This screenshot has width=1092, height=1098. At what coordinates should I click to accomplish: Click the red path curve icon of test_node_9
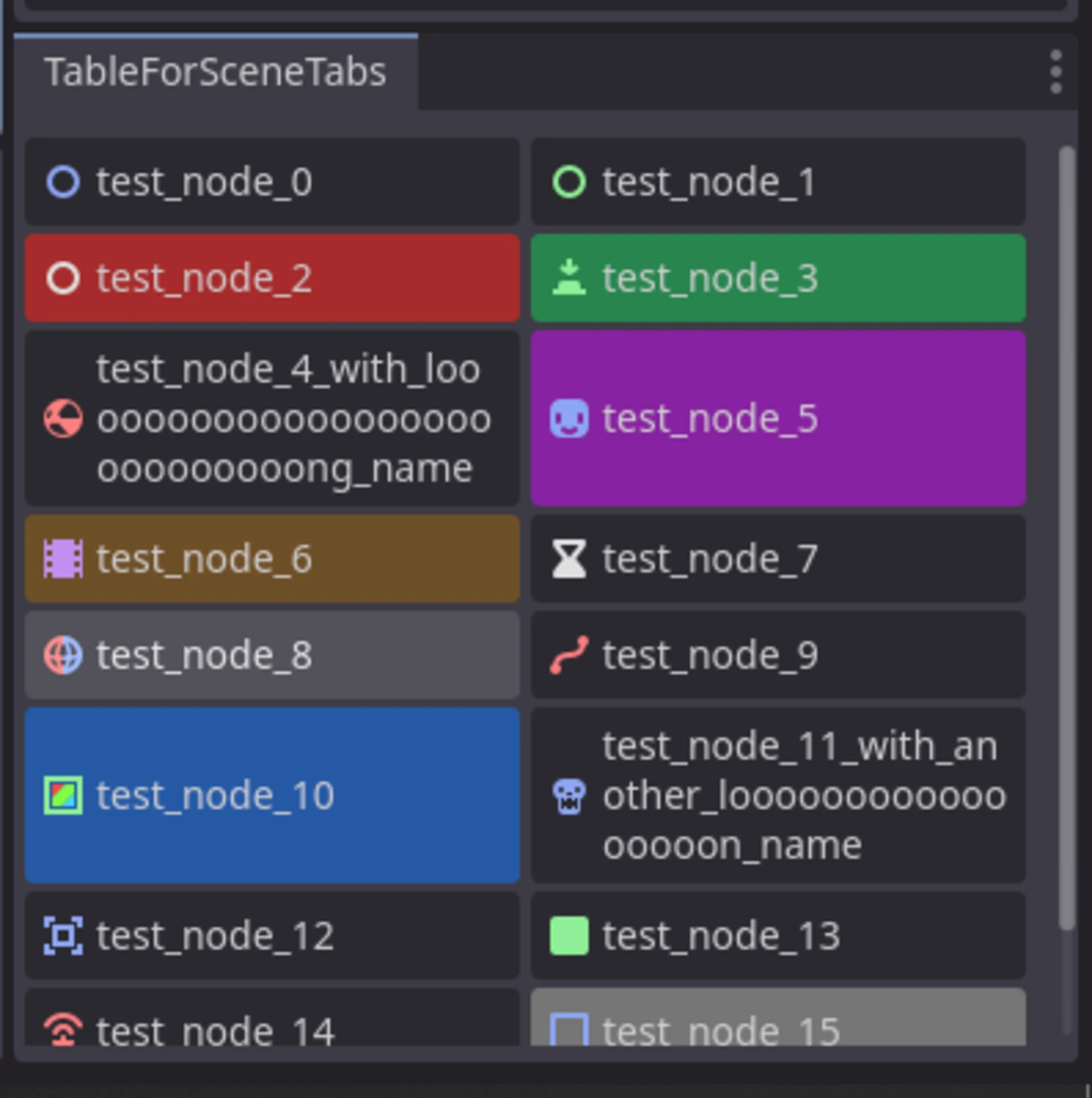569,655
